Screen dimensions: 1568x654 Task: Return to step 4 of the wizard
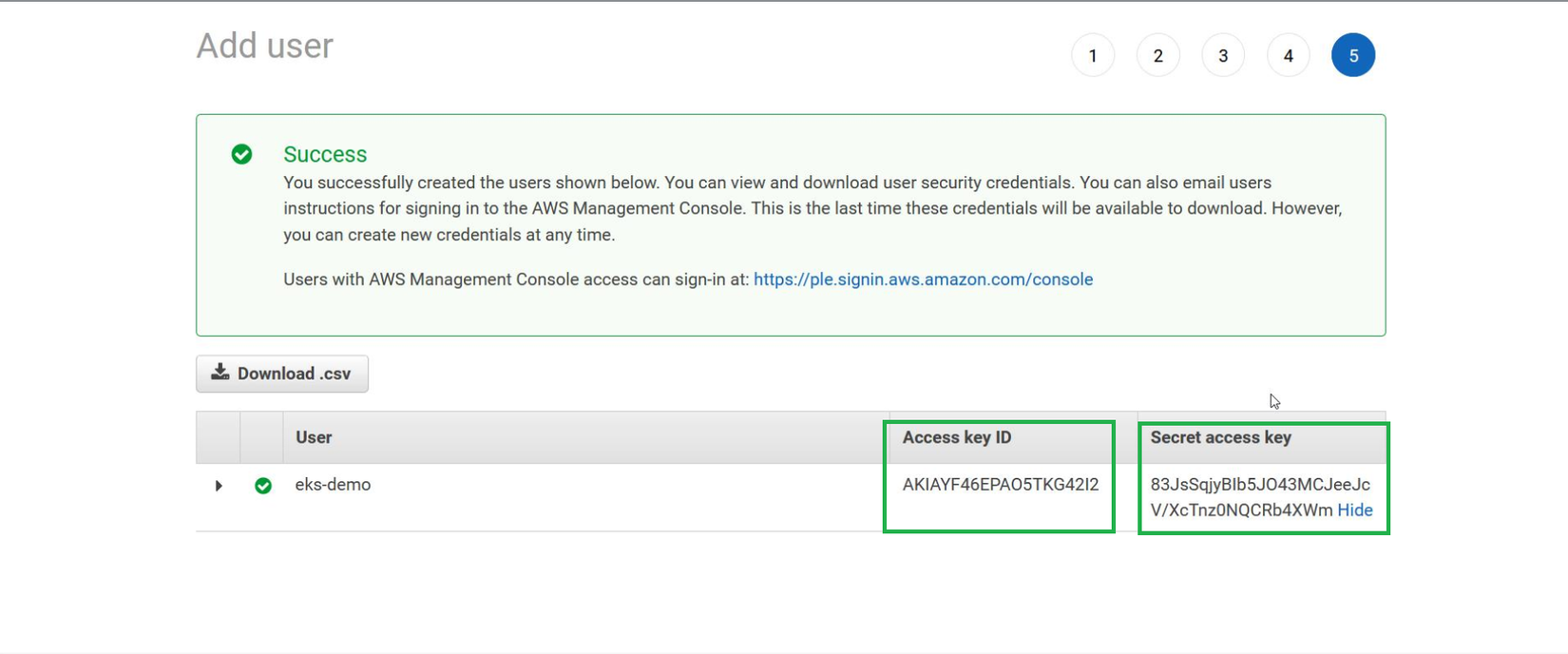pyautogui.click(x=1288, y=56)
